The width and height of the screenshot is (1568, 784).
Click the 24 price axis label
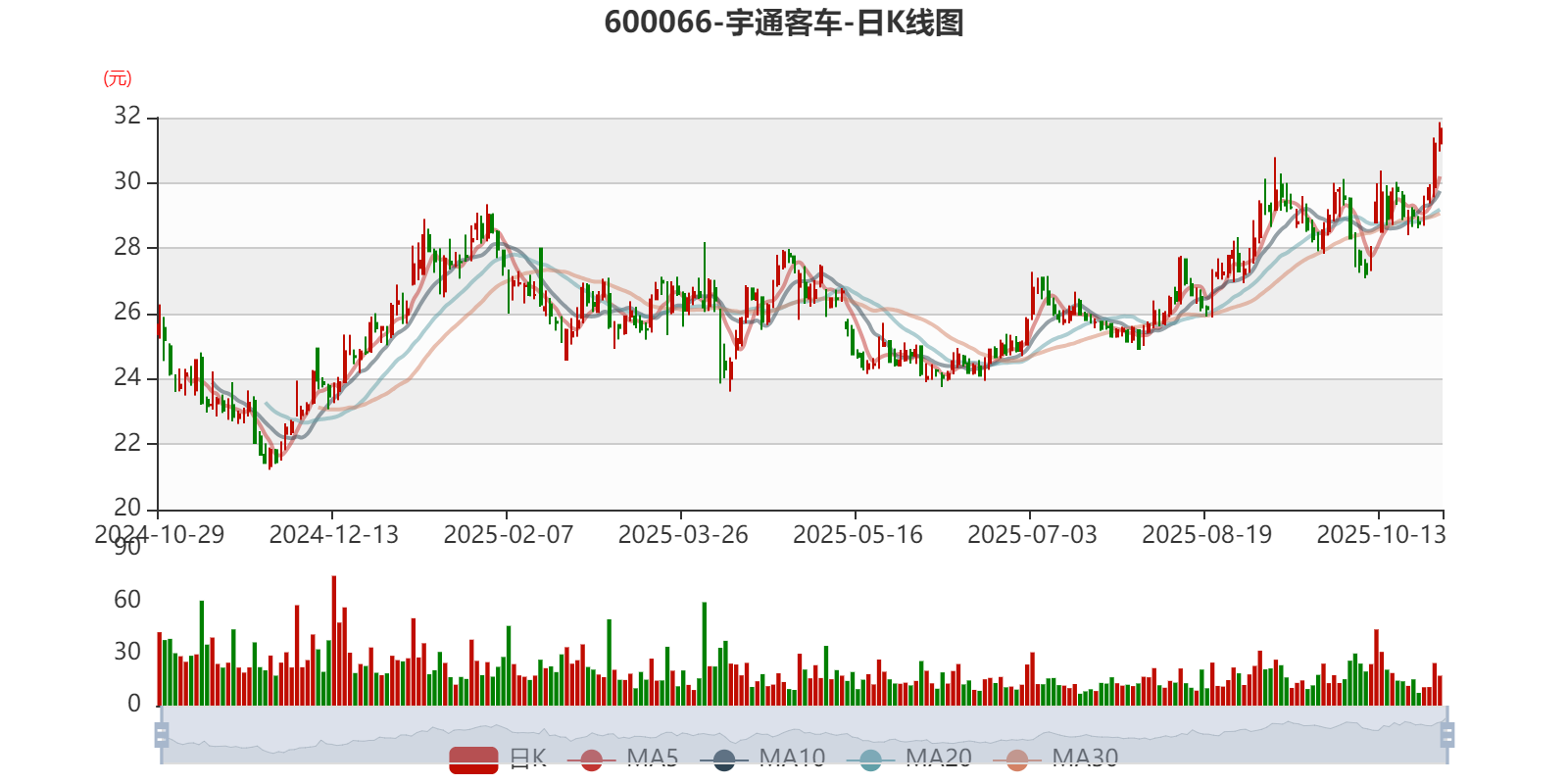(127, 377)
